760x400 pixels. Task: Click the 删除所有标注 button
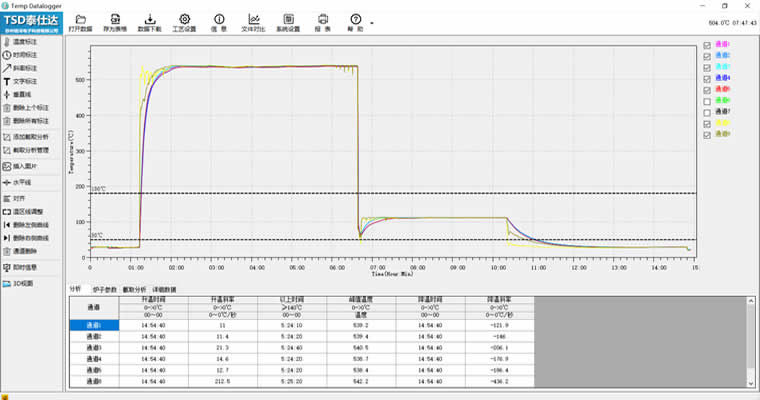coord(26,121)
